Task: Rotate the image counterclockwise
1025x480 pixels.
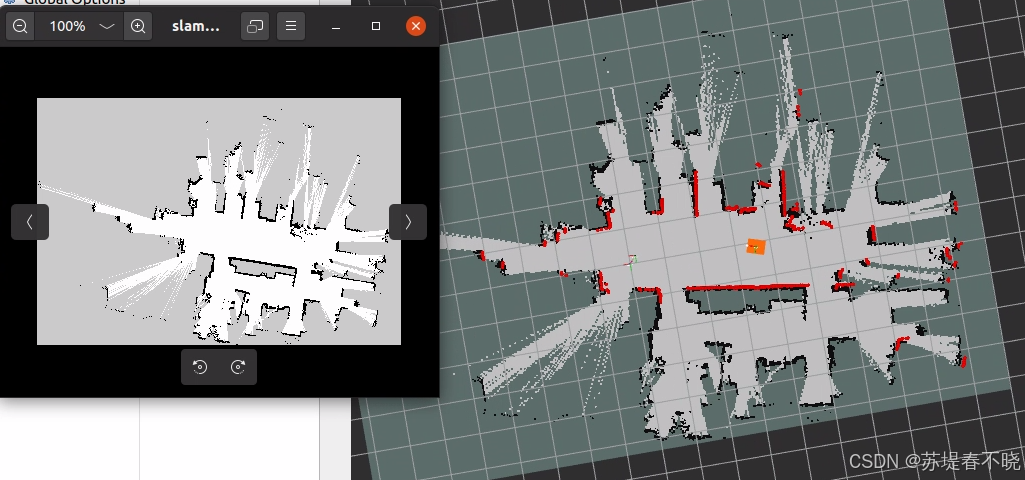Action: click(200, 367)
